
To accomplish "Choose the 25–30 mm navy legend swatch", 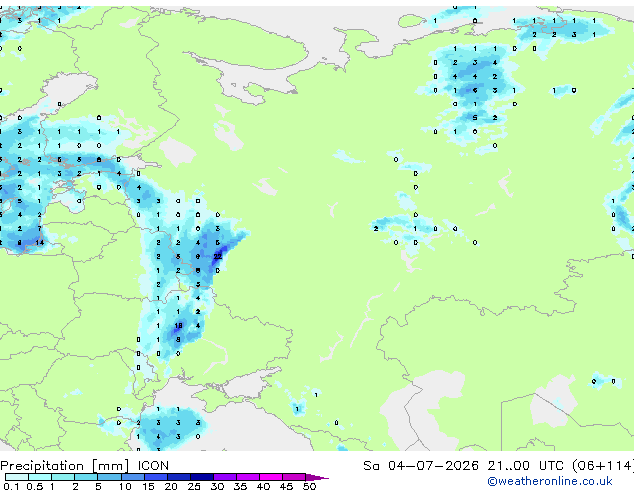I will point(201,477).
